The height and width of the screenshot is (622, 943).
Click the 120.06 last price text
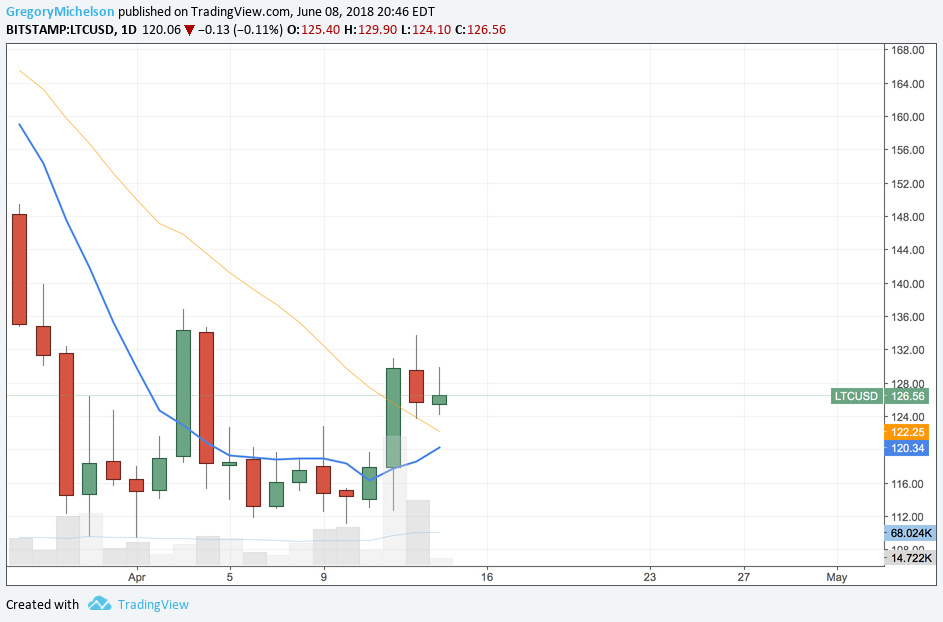tap(161, 29)
